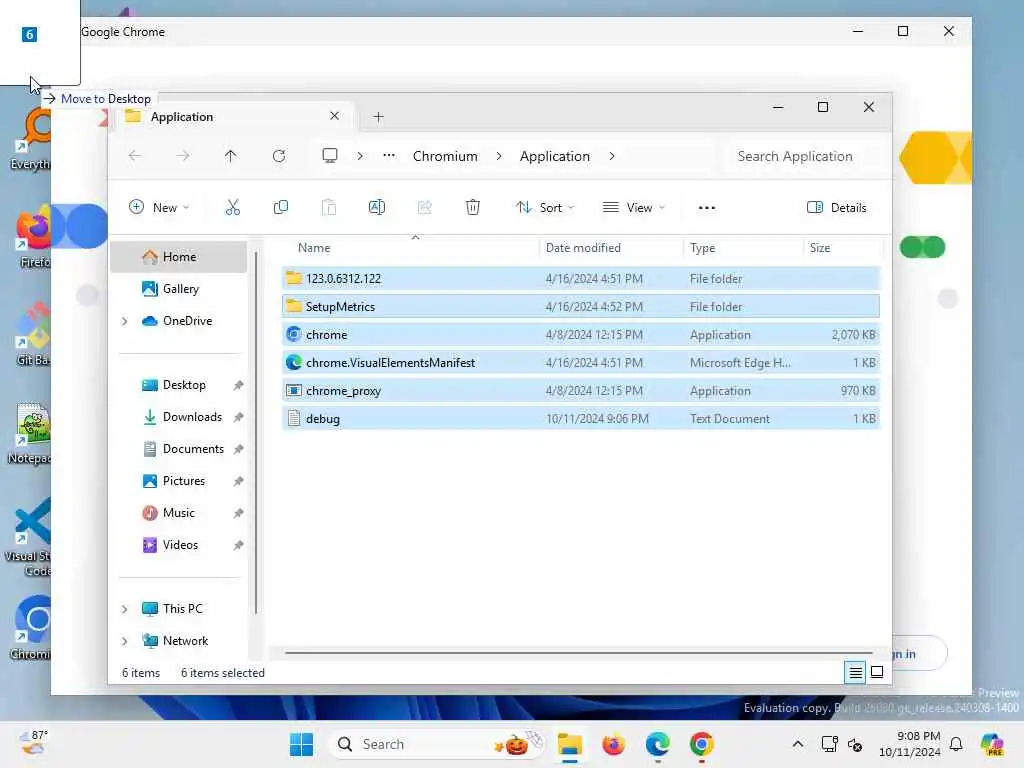Open Downloads quick access folder
The image size is (1024, 768).
(x=179, y=417)
